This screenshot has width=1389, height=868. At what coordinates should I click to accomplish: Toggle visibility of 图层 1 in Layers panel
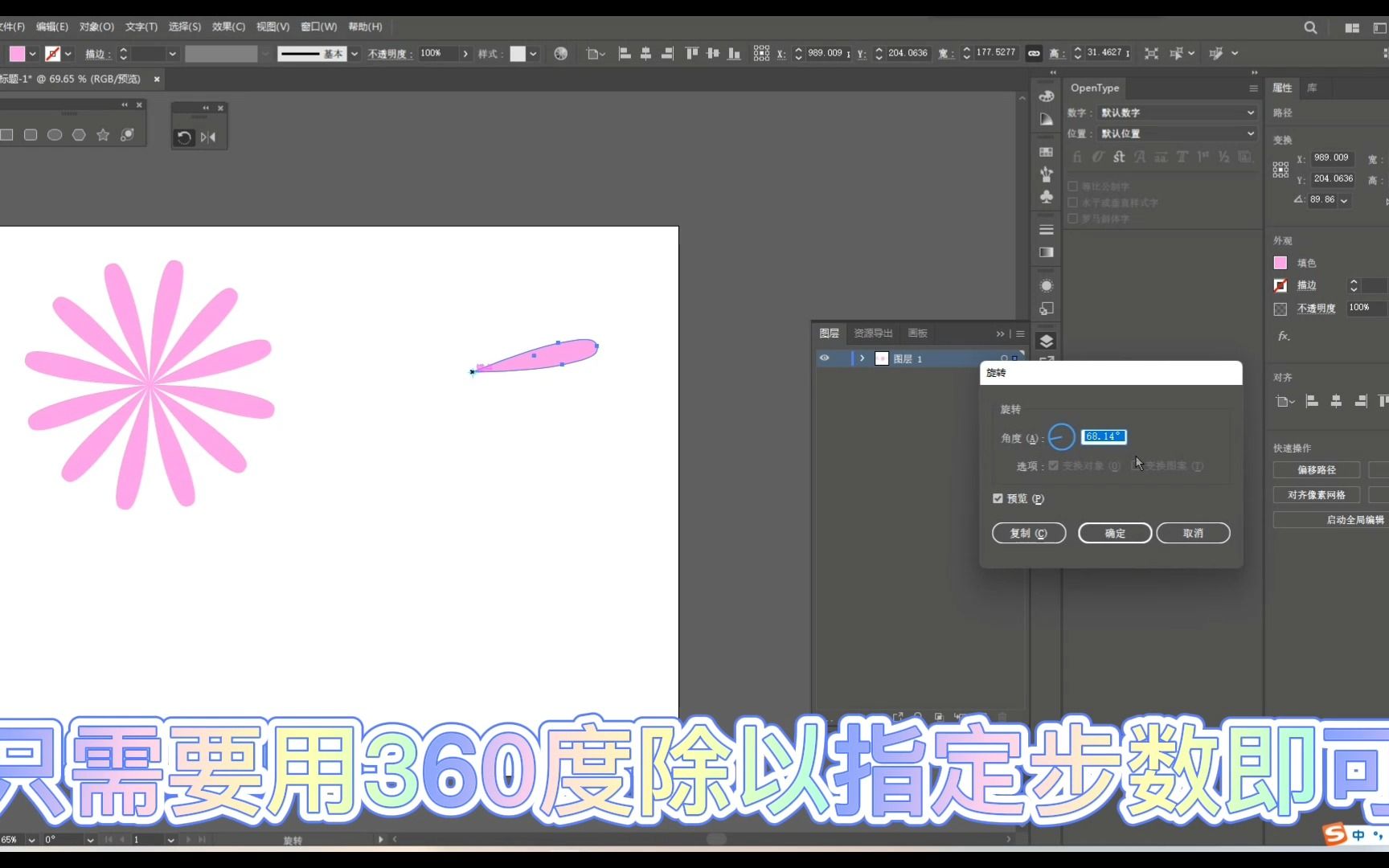[x=825, y=358]
